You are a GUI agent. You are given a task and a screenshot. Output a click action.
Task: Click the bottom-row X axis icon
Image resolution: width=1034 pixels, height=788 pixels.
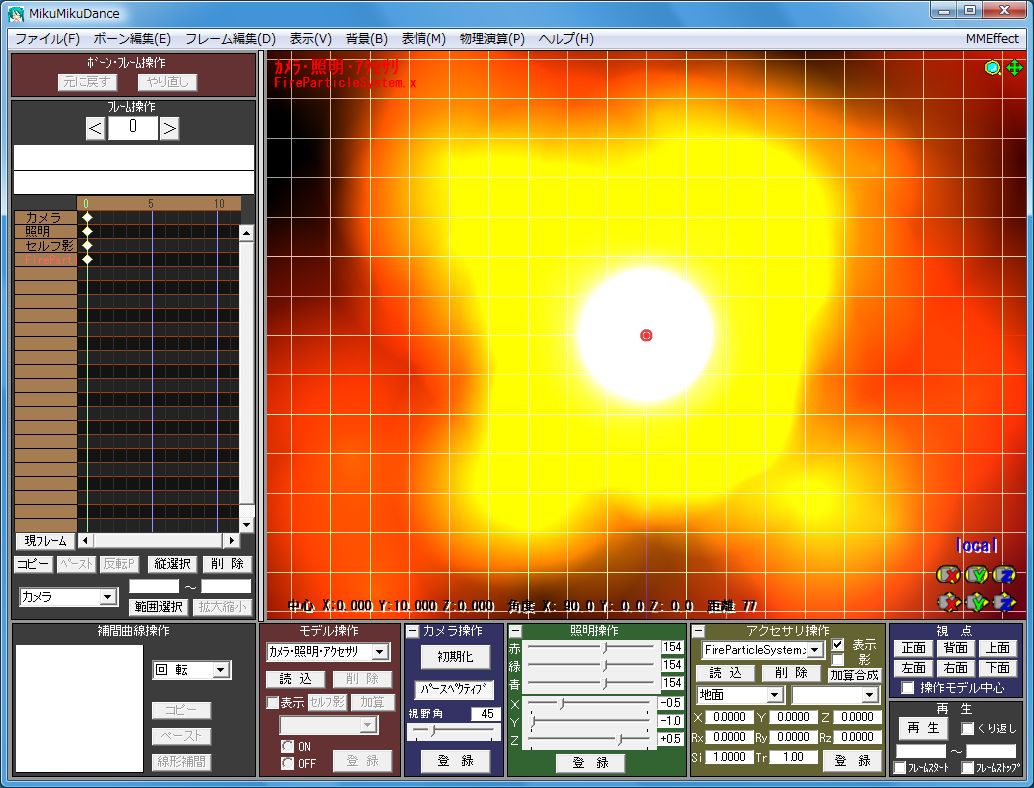948,602
